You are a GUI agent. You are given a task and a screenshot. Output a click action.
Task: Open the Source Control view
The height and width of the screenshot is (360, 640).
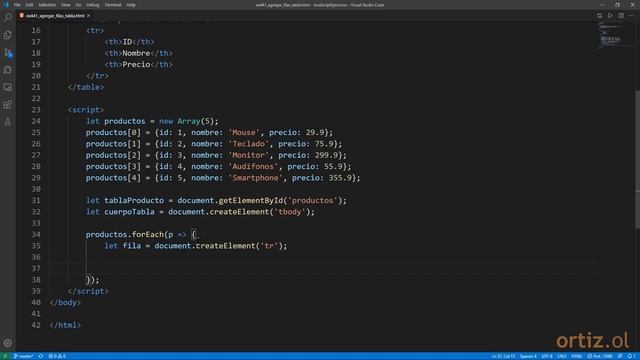pos(8,53)
